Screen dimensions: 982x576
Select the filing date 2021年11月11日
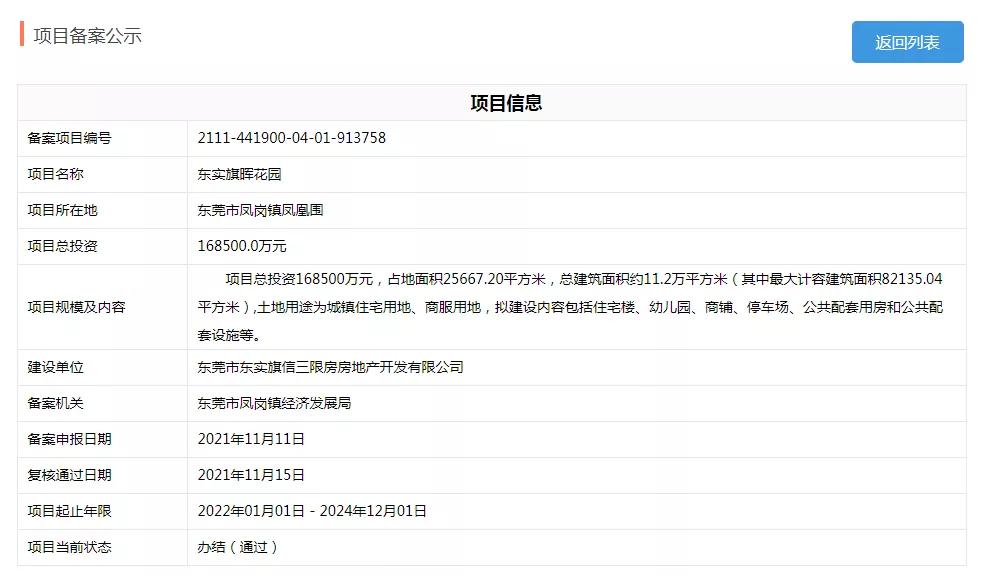252,439
